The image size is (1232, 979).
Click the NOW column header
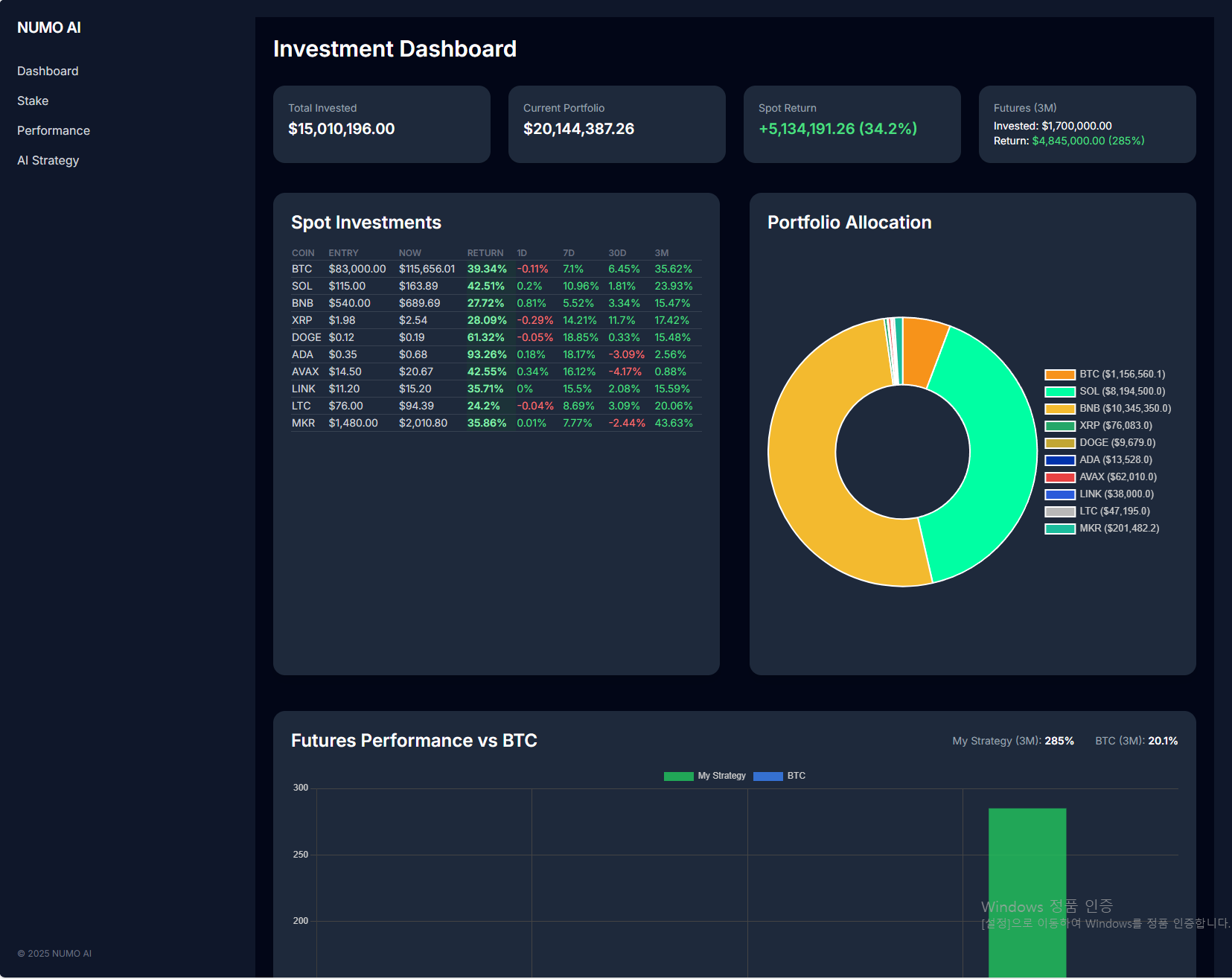tap(410, 253)
